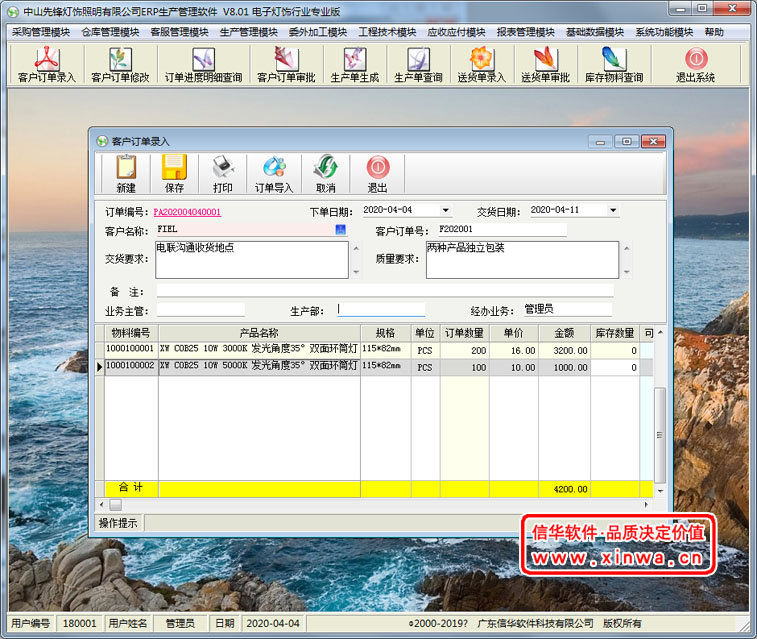Click table vertical scrollbar thumb
This screenshot has width=757, height=639.
(660, 435)
